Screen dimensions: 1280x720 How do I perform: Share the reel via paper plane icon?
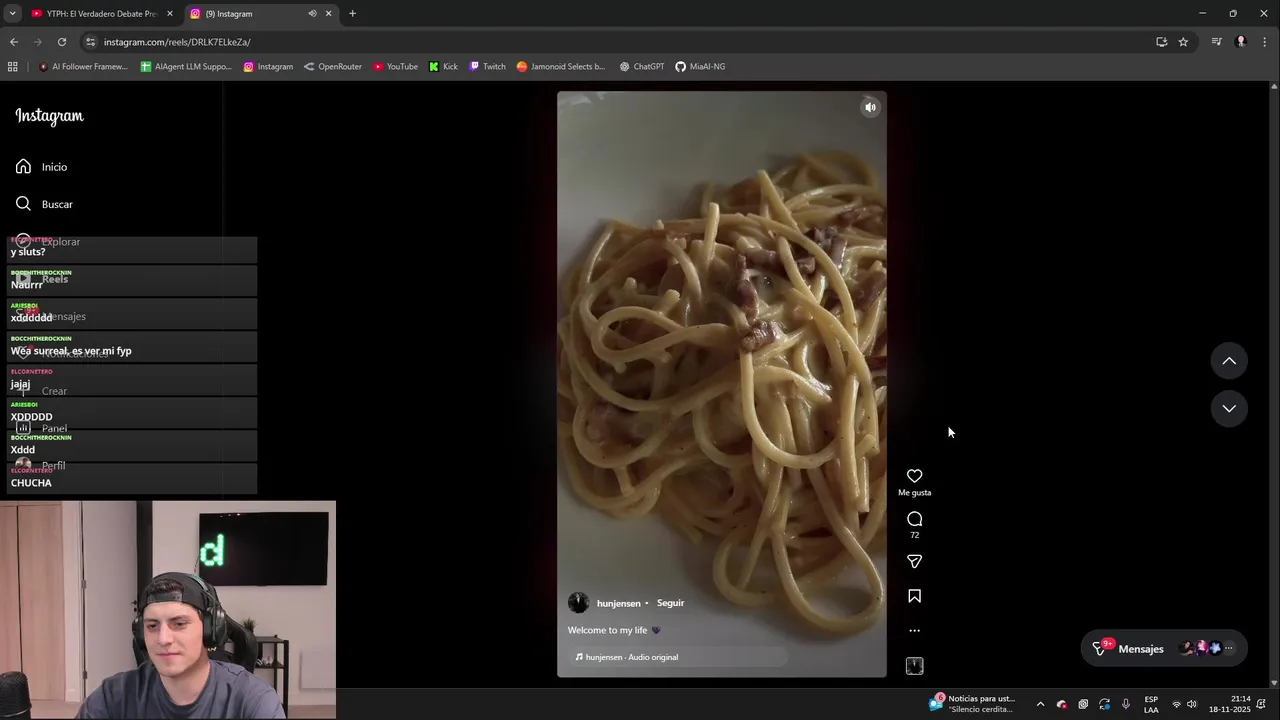[x=914, y=562]
